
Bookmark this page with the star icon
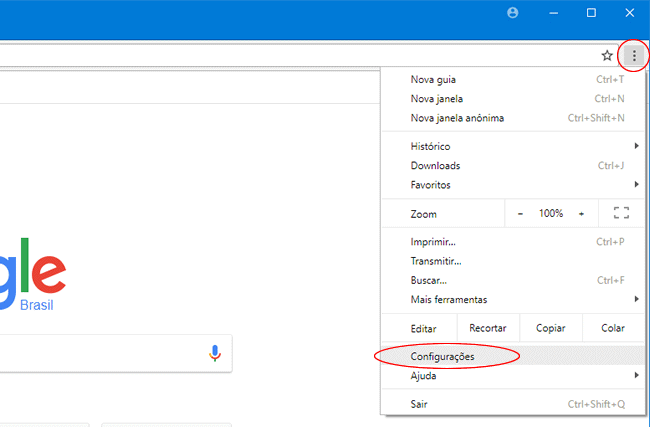coord(606,56)
